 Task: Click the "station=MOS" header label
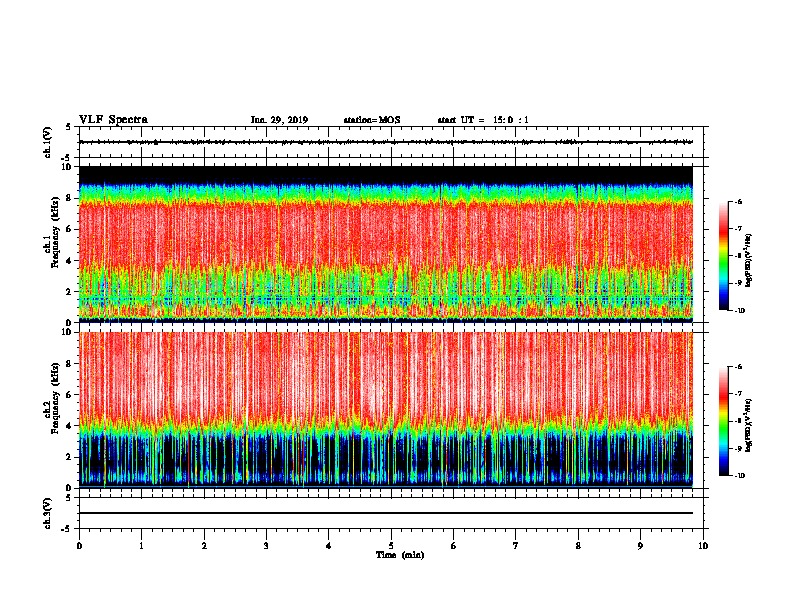pyautogui.click(x=372, y=120)
